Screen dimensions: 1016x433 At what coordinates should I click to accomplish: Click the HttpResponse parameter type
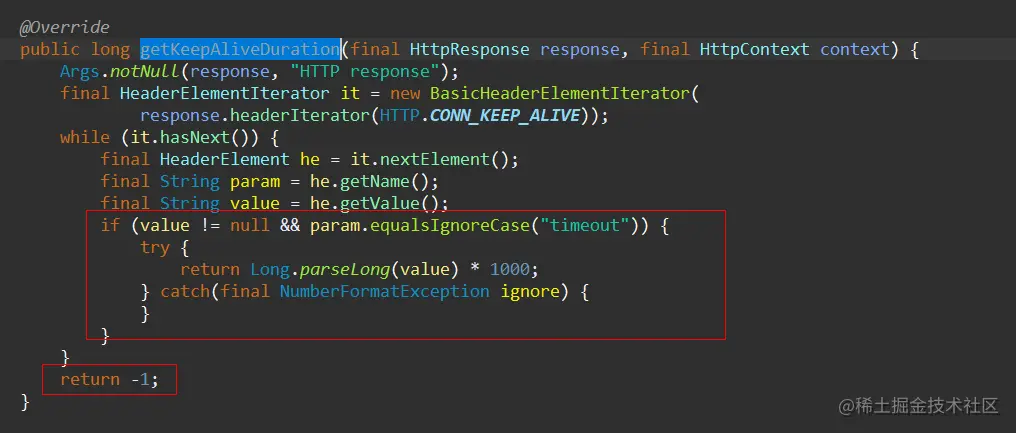(470, 49)
